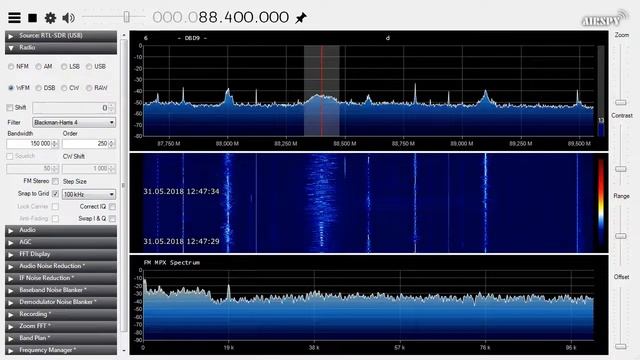The image size is (640, 360).
Task: Mute audio with the speaker icon
Action: click(x=68, y=18)
